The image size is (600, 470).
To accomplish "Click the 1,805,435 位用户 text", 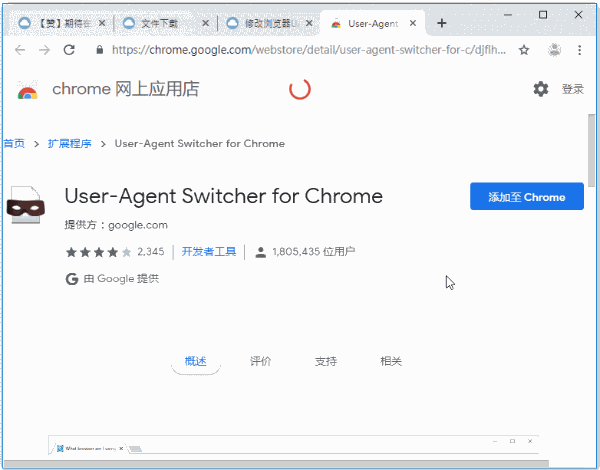I will [314, 251].
